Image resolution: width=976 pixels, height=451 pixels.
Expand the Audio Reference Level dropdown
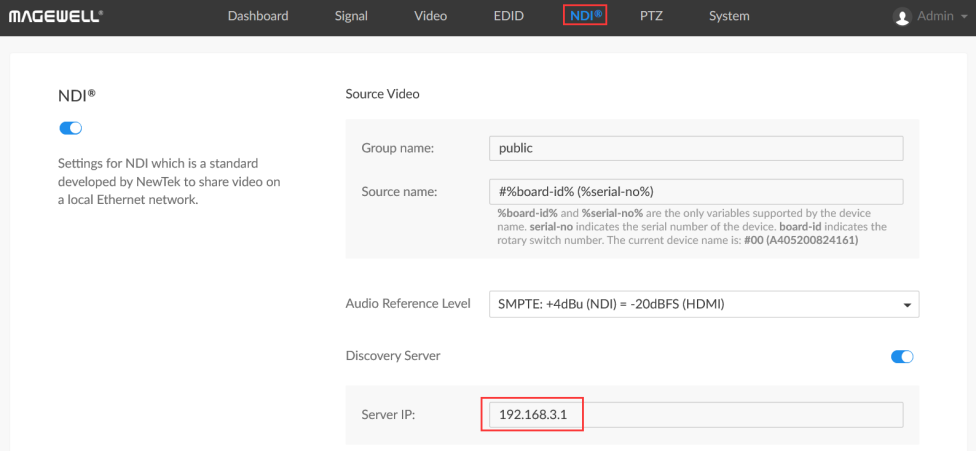[704, 304]
